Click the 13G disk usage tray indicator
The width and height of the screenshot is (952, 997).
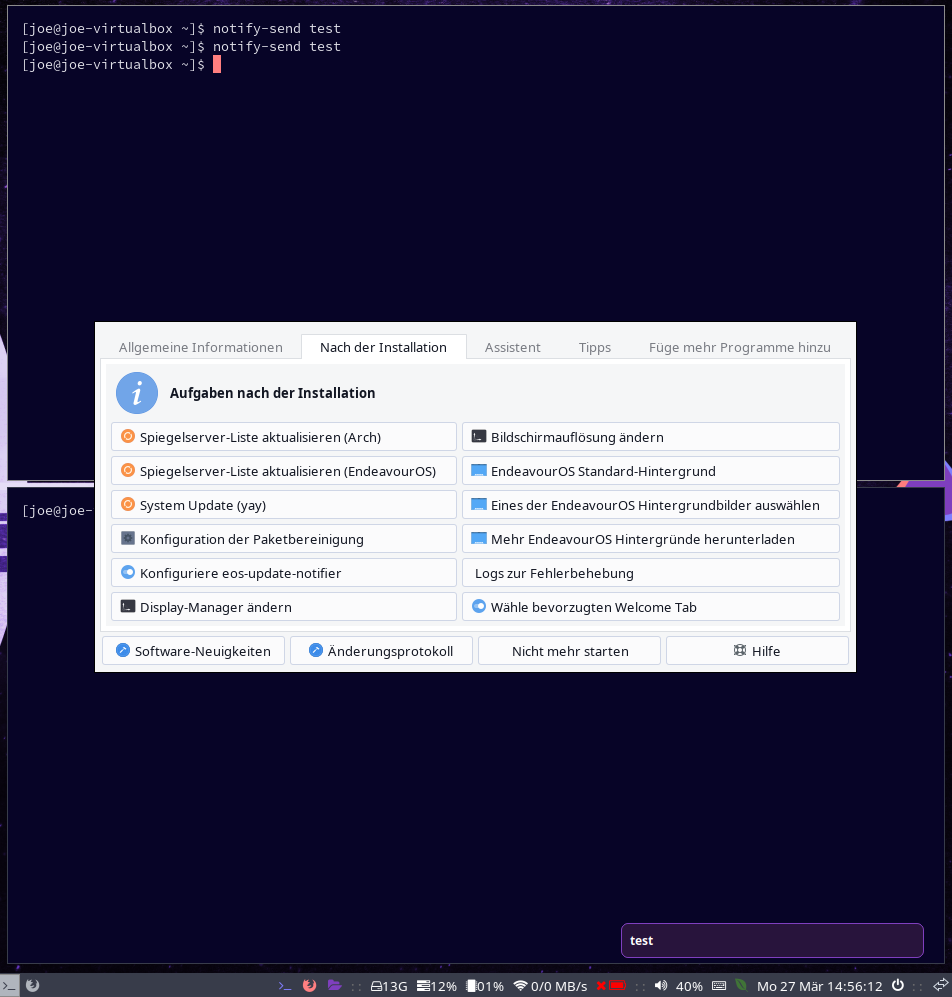pos(388,986)
